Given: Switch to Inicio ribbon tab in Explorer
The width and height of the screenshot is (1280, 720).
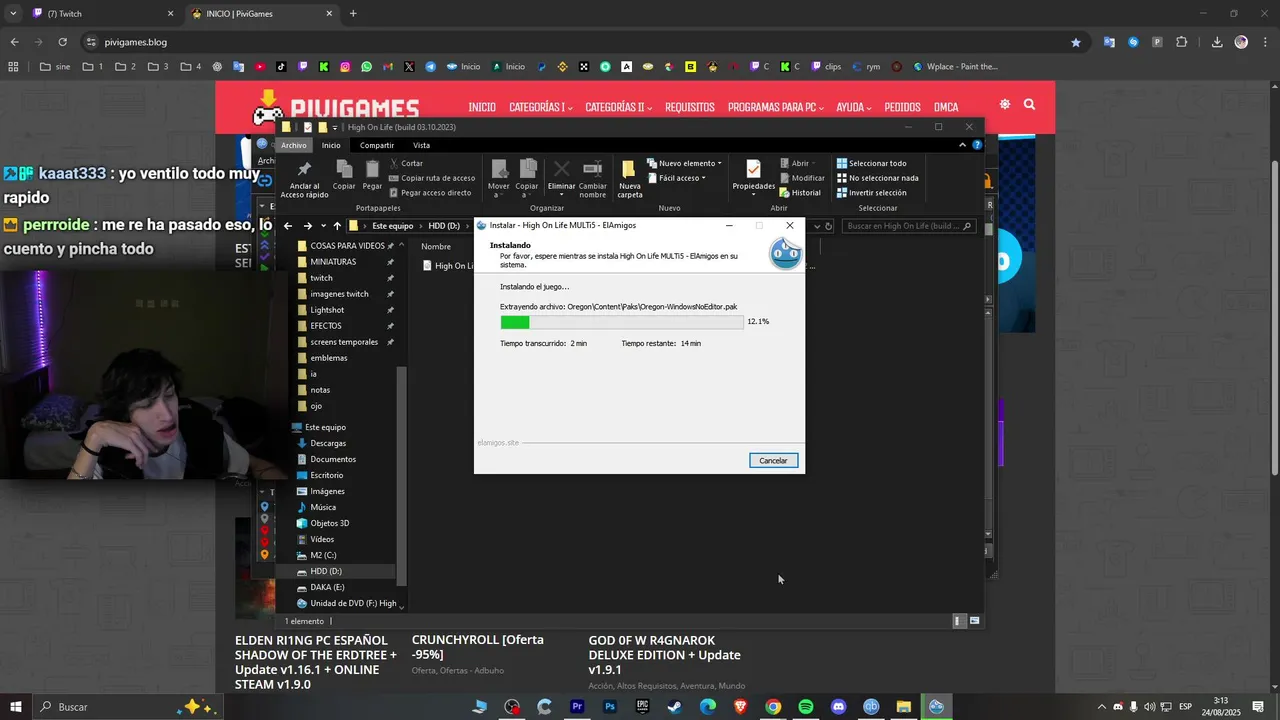Looking at the screenshot, I should pos(331,145).
